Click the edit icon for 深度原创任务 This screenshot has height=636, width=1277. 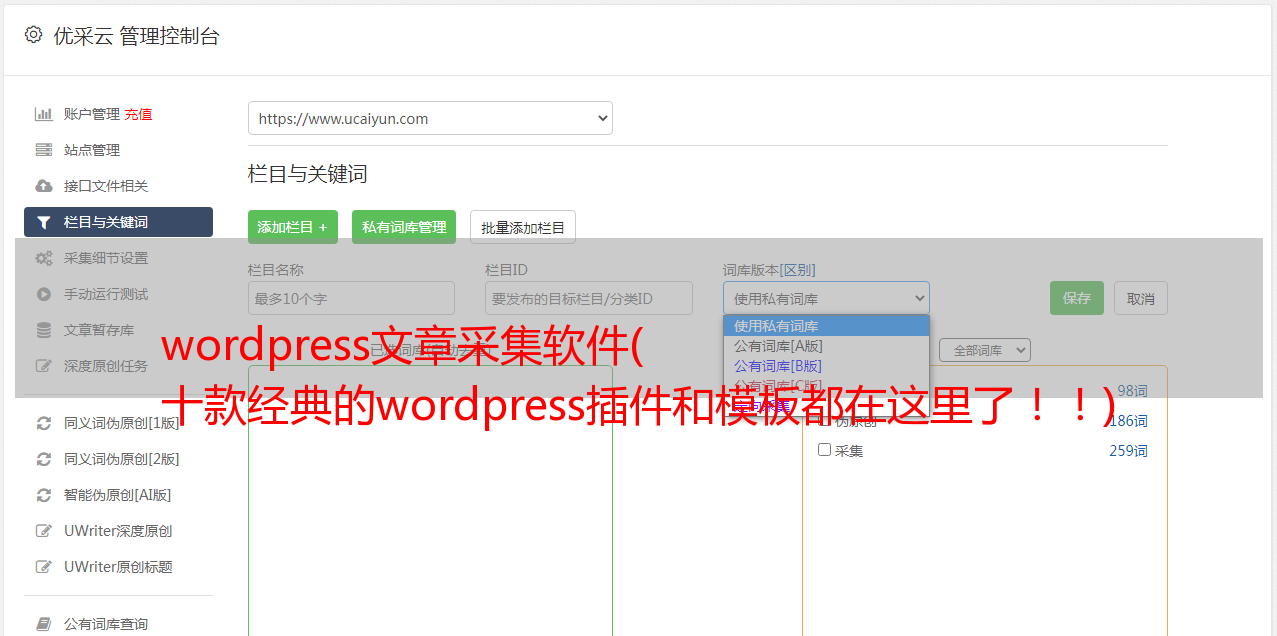(x=44, y=366)
